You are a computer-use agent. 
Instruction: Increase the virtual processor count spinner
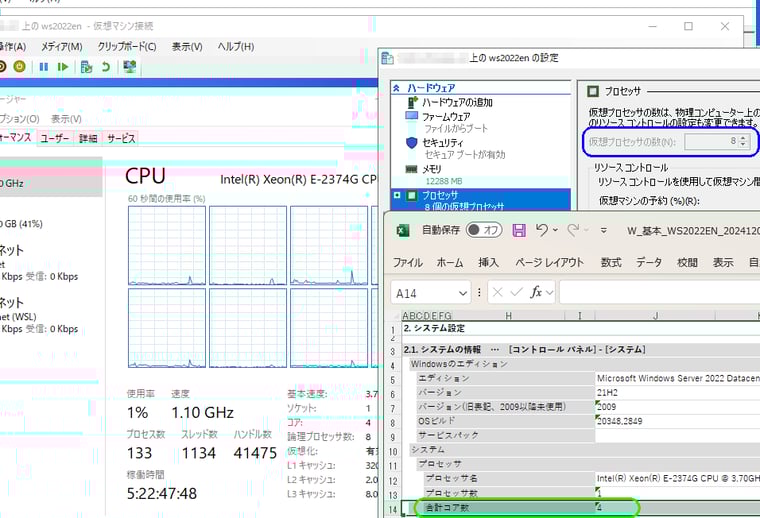tap(743, 138)
